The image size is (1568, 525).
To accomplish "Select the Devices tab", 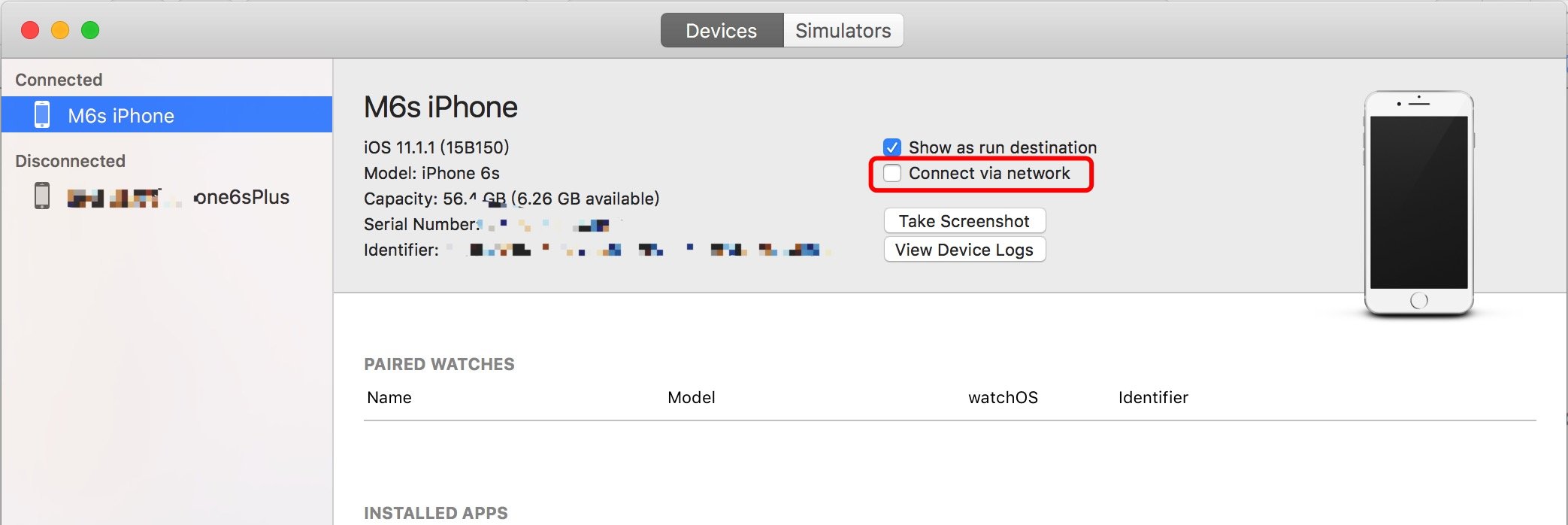I will tap(722, 31).
